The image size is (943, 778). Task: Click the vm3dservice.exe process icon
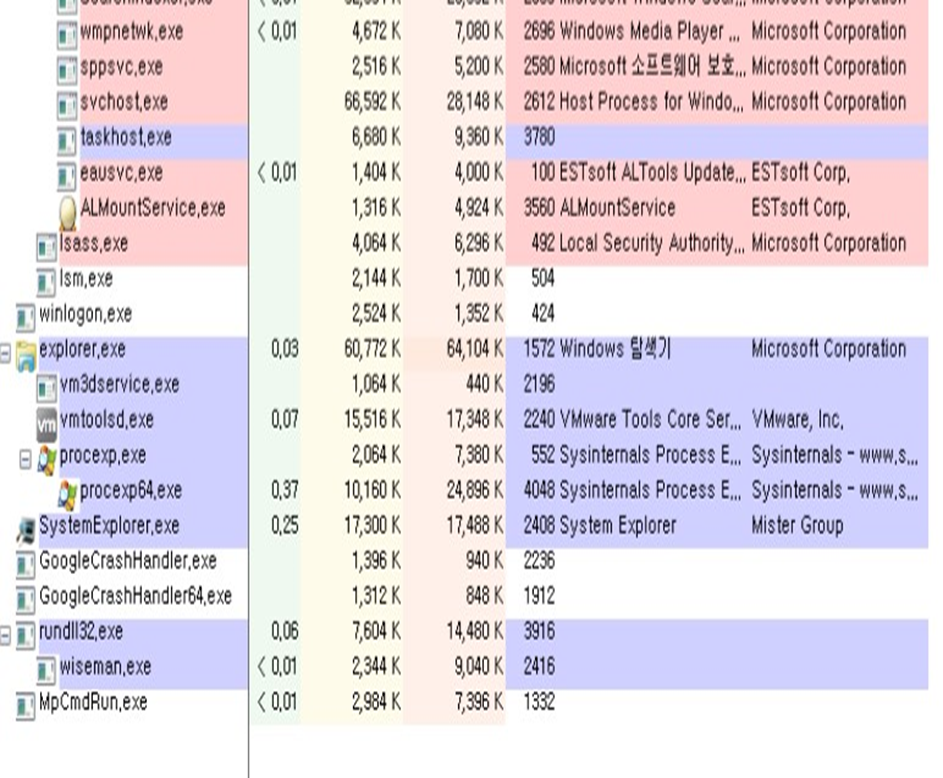[x=46, y=388]
